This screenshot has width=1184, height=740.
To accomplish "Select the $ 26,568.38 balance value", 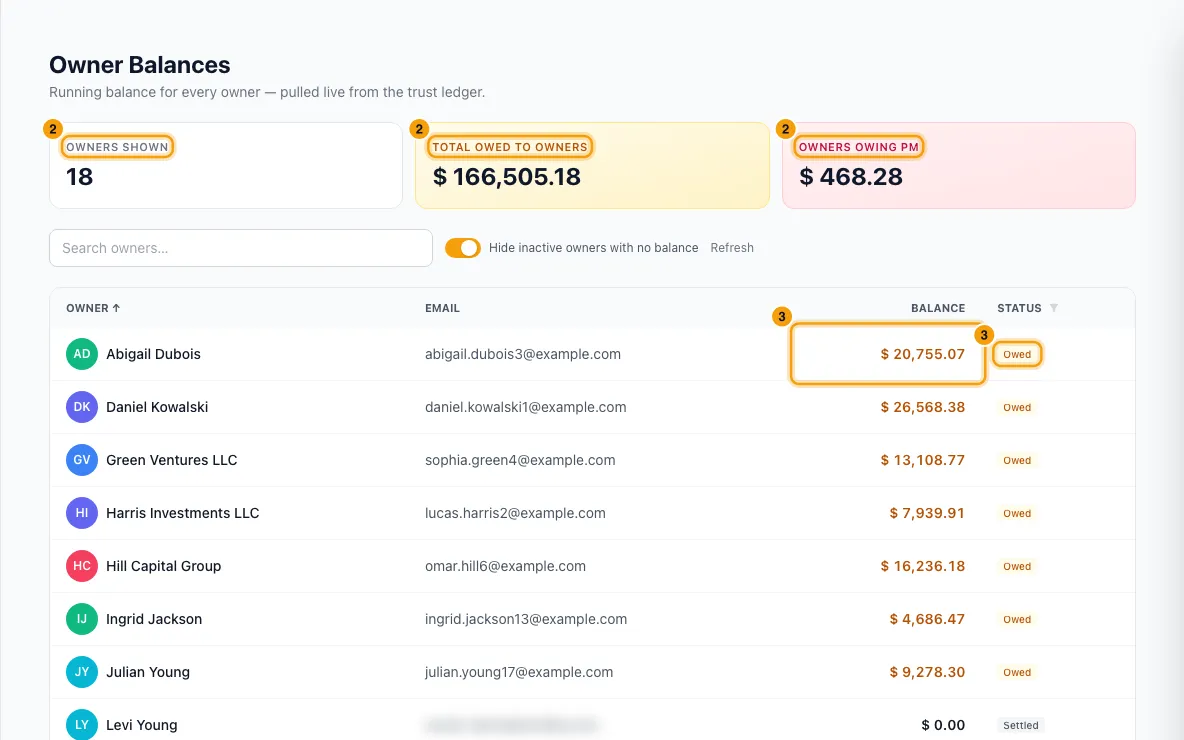I will [x=923, y=407].
